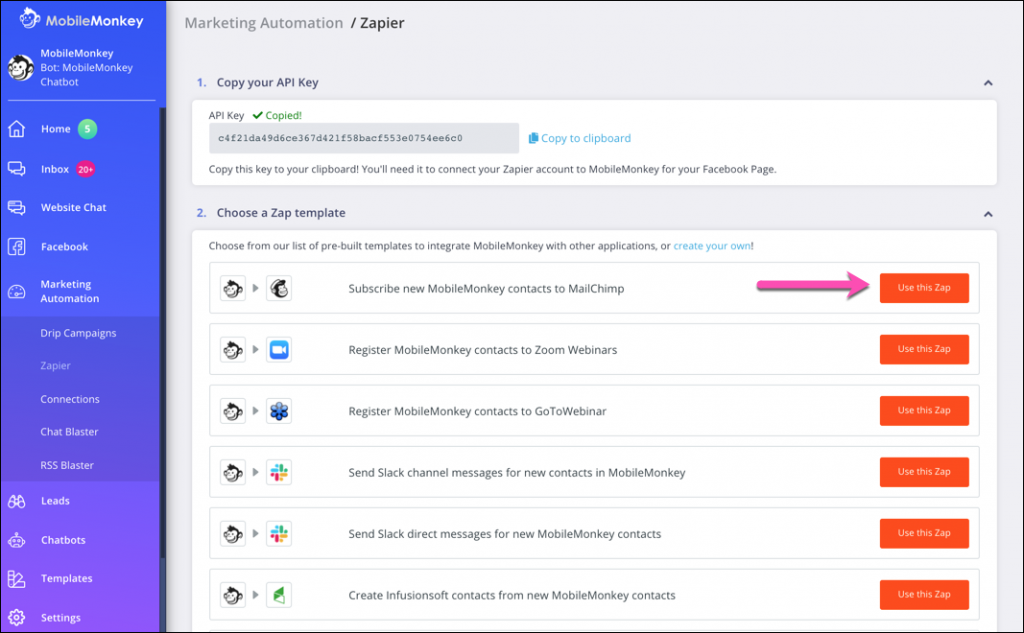Click Slack icon in direct messages row
Image resolution: width=1024 pixels, height=633 pixels.
click(x=279, y=534)
